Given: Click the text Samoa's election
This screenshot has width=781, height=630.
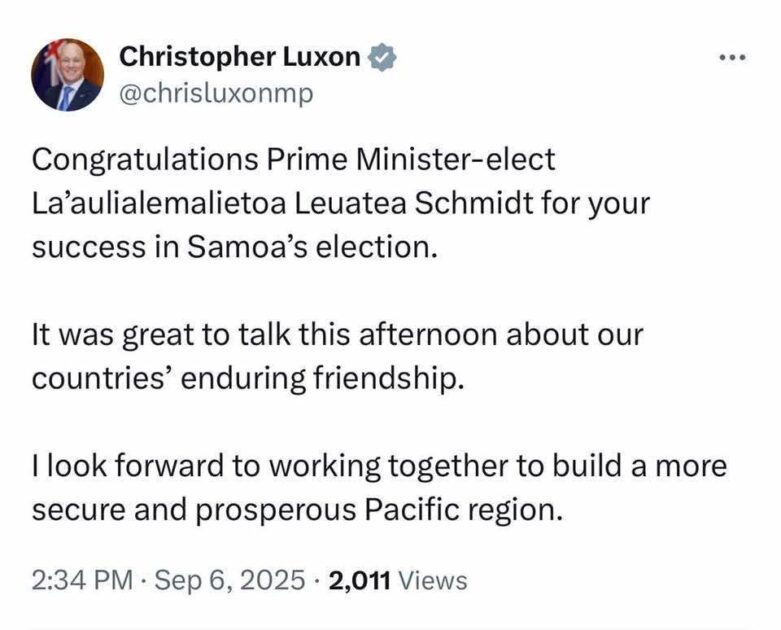Looking at the screenshot, I should [x=312, y=247].
